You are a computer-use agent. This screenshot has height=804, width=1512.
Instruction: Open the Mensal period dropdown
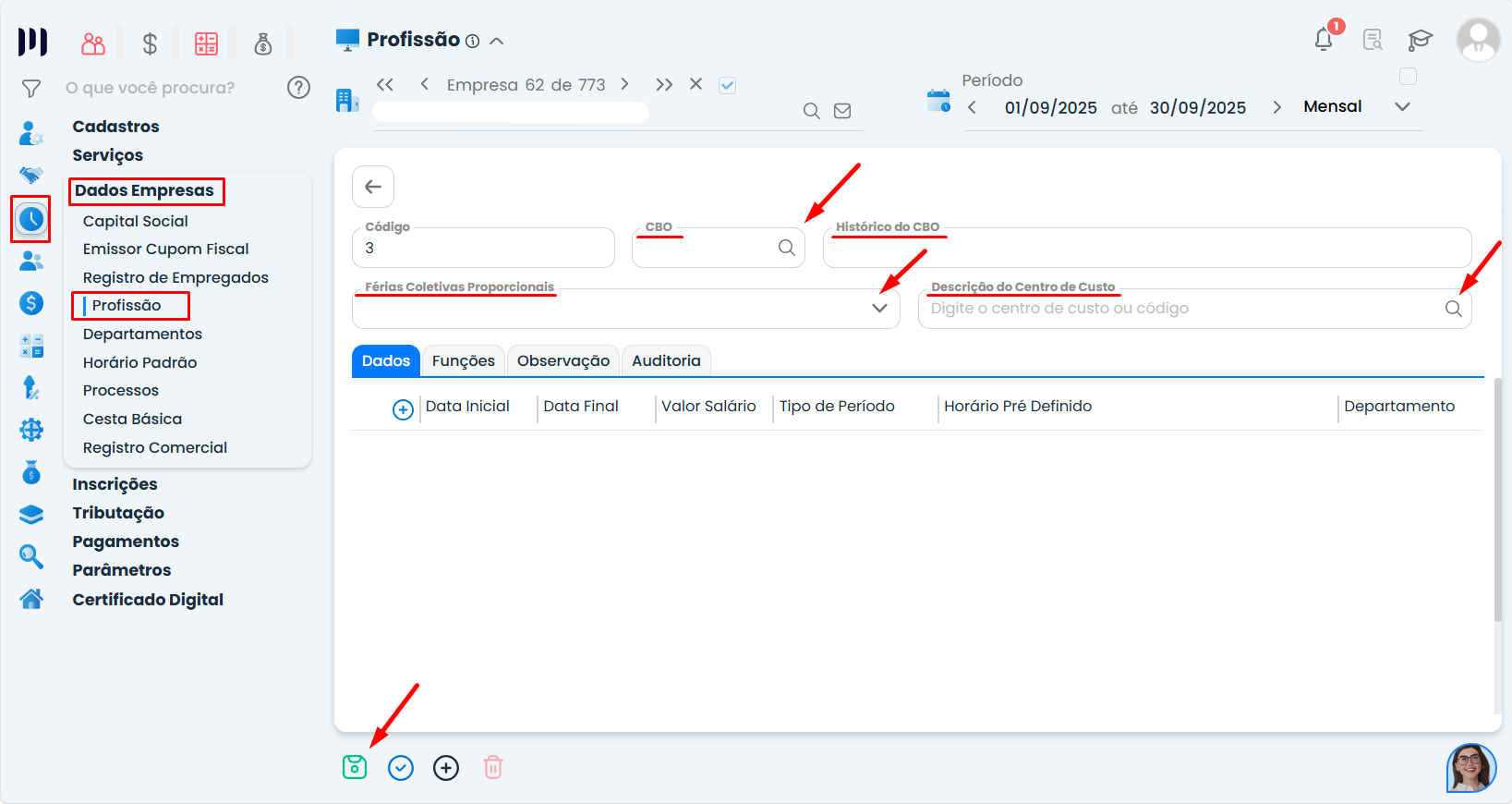1402,107
